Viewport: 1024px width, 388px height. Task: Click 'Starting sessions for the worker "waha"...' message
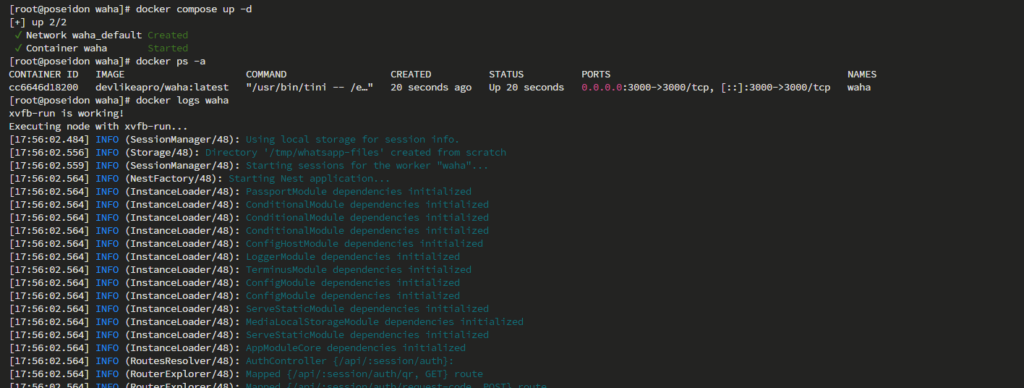[367, 166]
